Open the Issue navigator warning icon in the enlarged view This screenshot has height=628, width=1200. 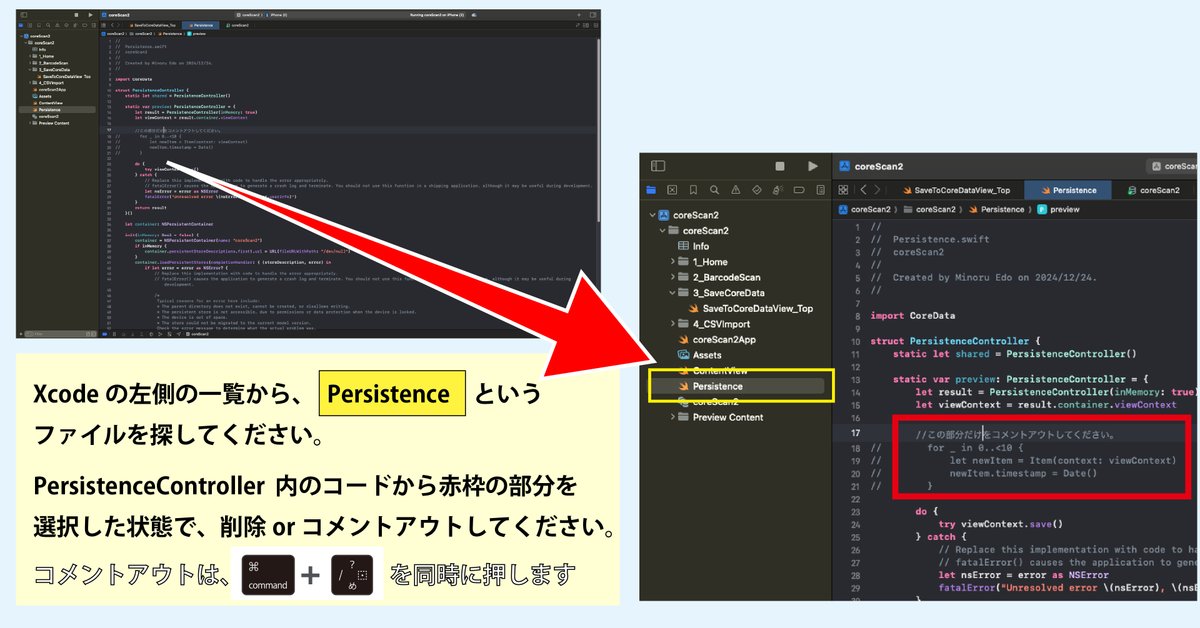click(736, 190)
